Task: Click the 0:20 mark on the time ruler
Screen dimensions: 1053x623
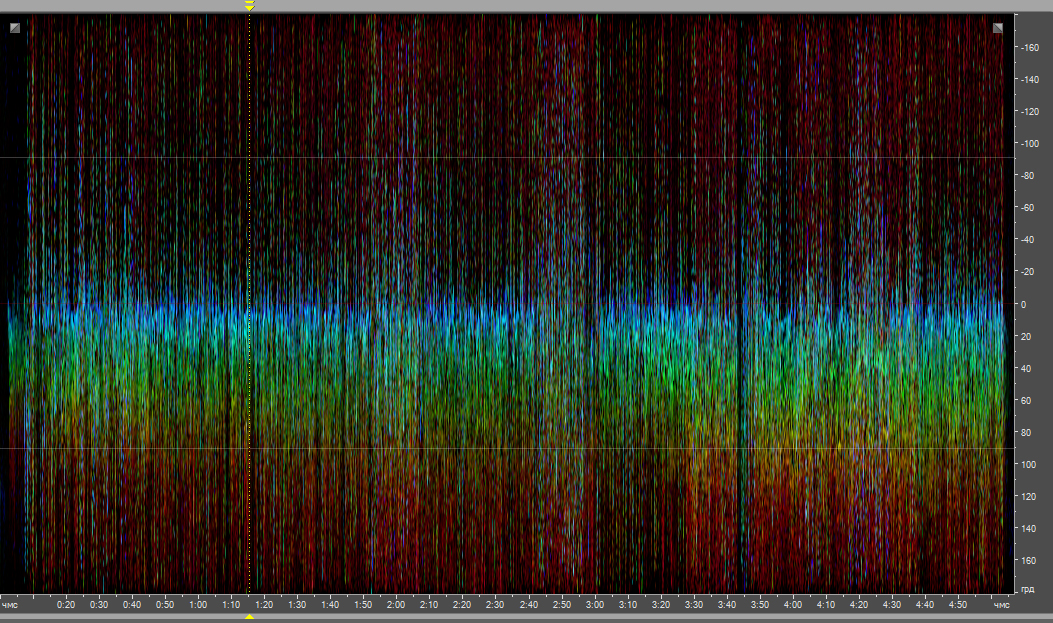Action: click(66, 605)
